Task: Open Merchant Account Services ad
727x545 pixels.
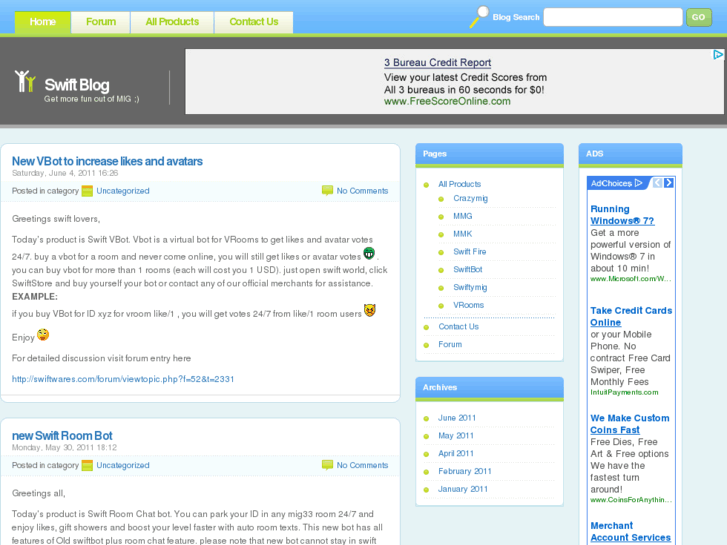Action: [x=631, y=532]
